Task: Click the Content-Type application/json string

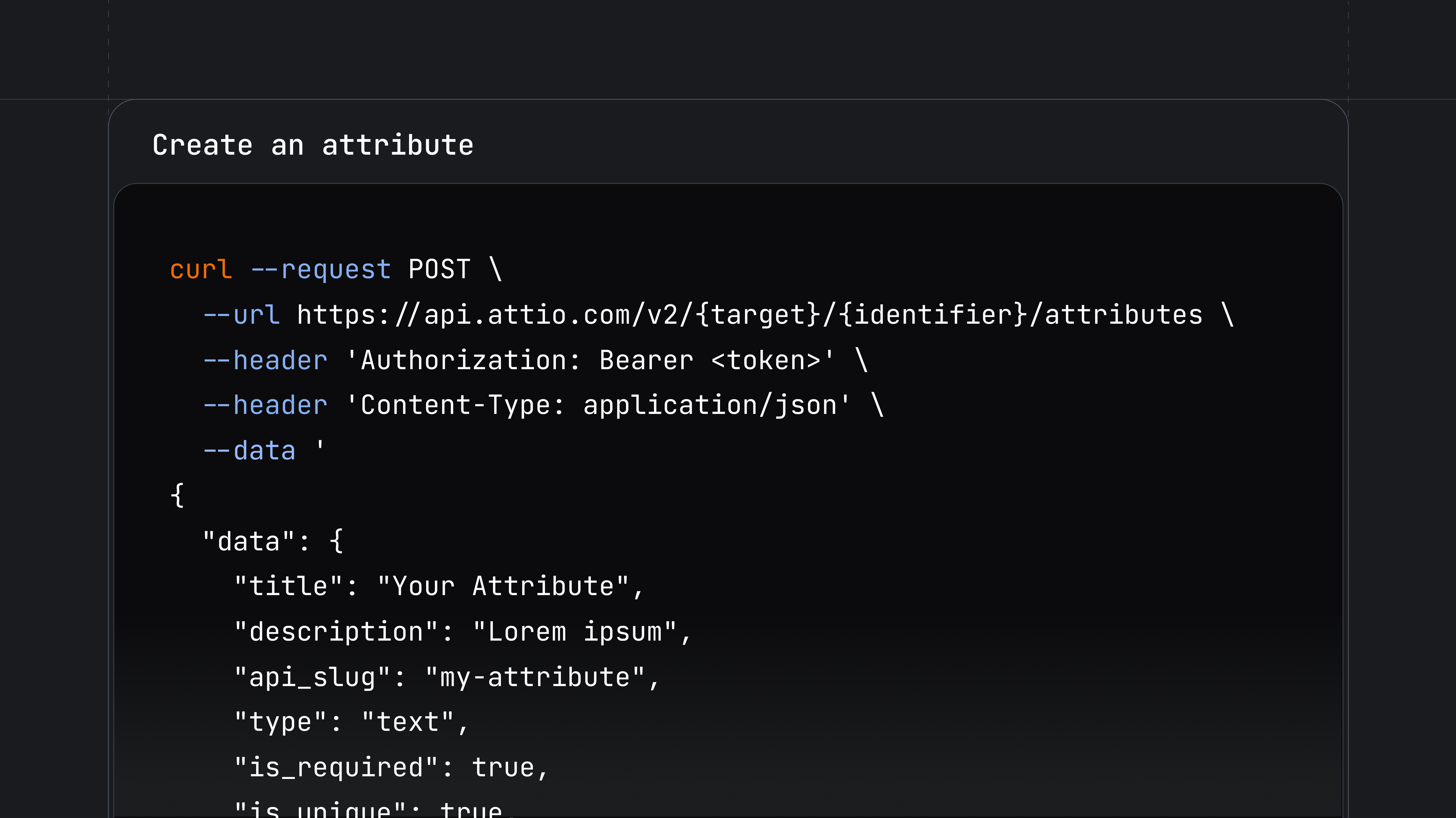Action: [x=598, y=406]
